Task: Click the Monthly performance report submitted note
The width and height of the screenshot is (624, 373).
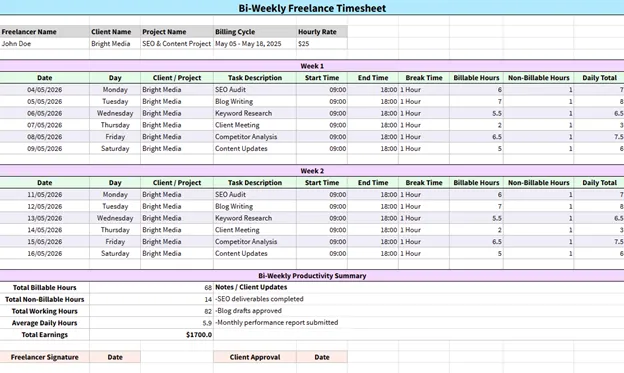Action: [x=277, y=322]
